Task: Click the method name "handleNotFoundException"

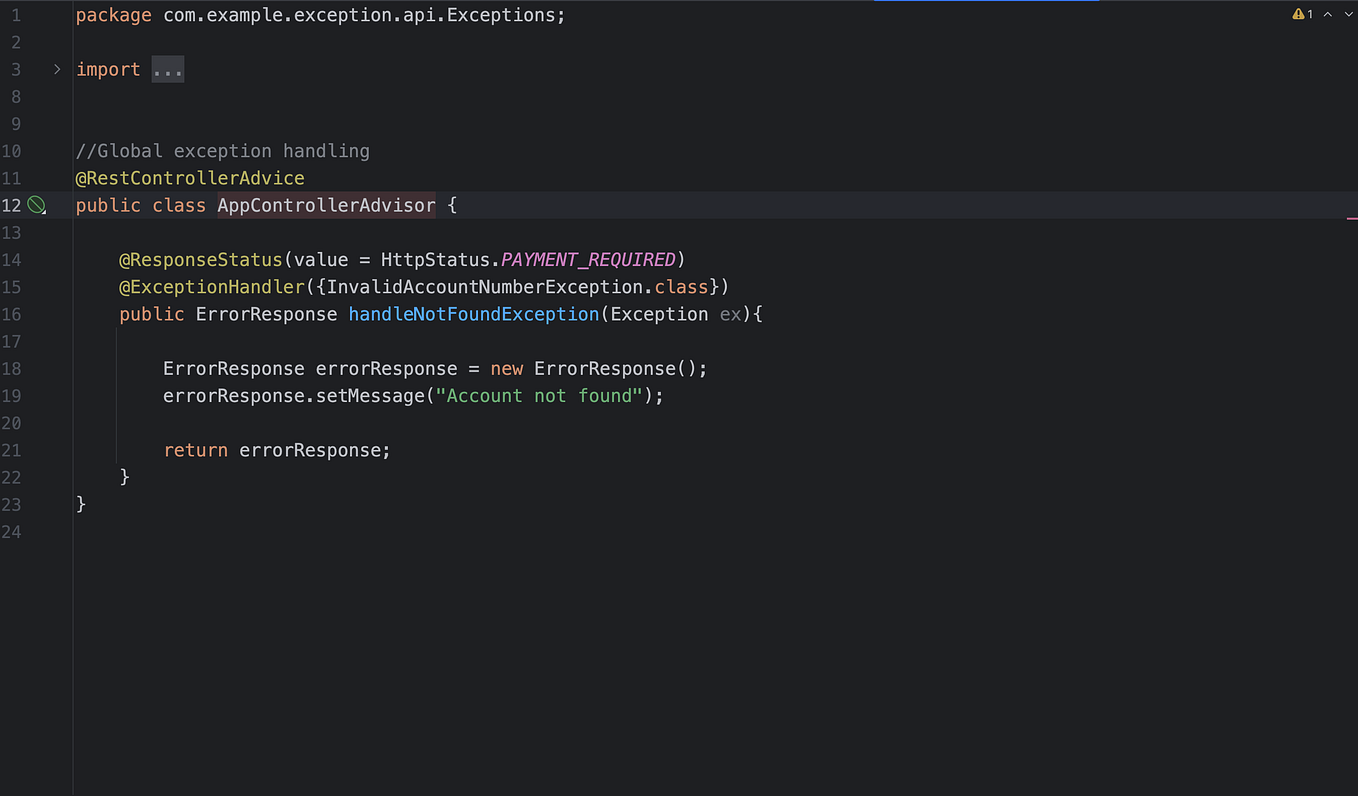Action: coord(474,314)
